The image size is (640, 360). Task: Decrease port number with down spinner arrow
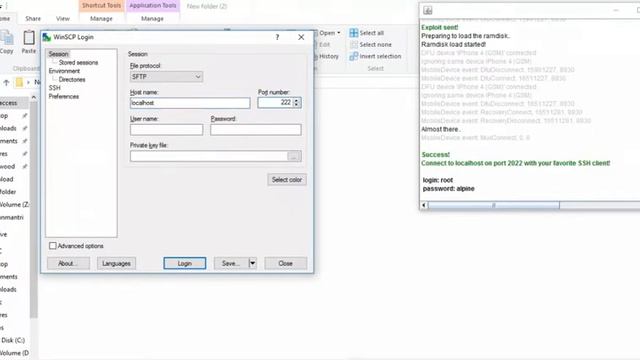(x=297, y=105)
